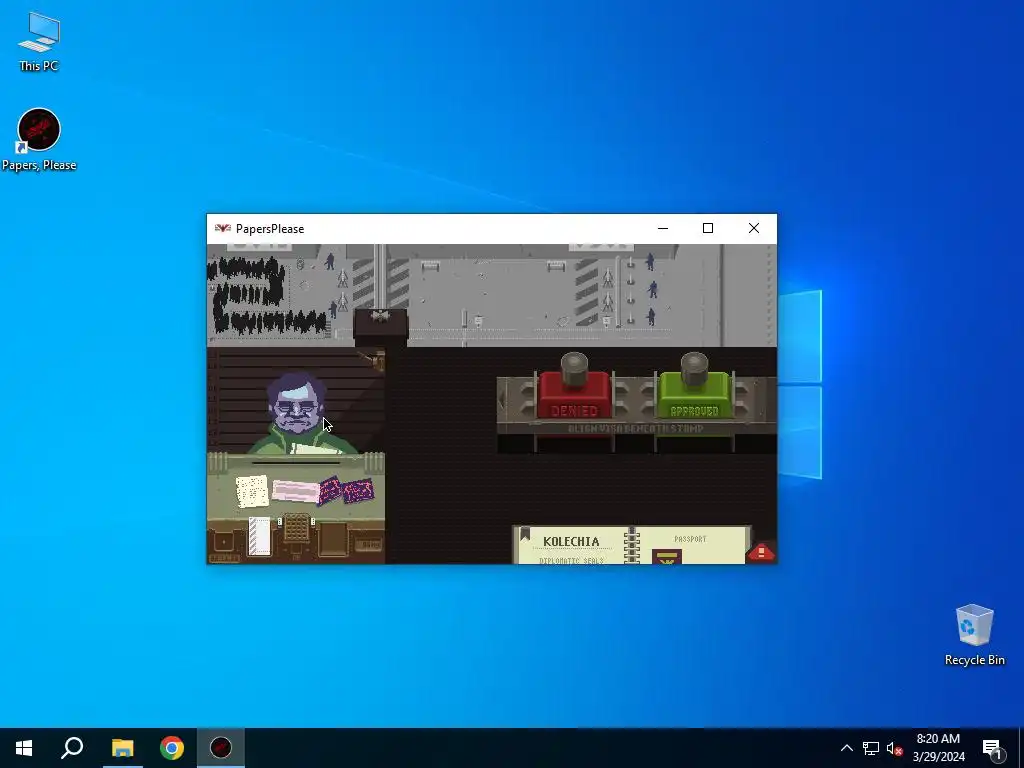Open the Windows Start menu
This screenshot has height=768, width=1024.
click(24, 748)
